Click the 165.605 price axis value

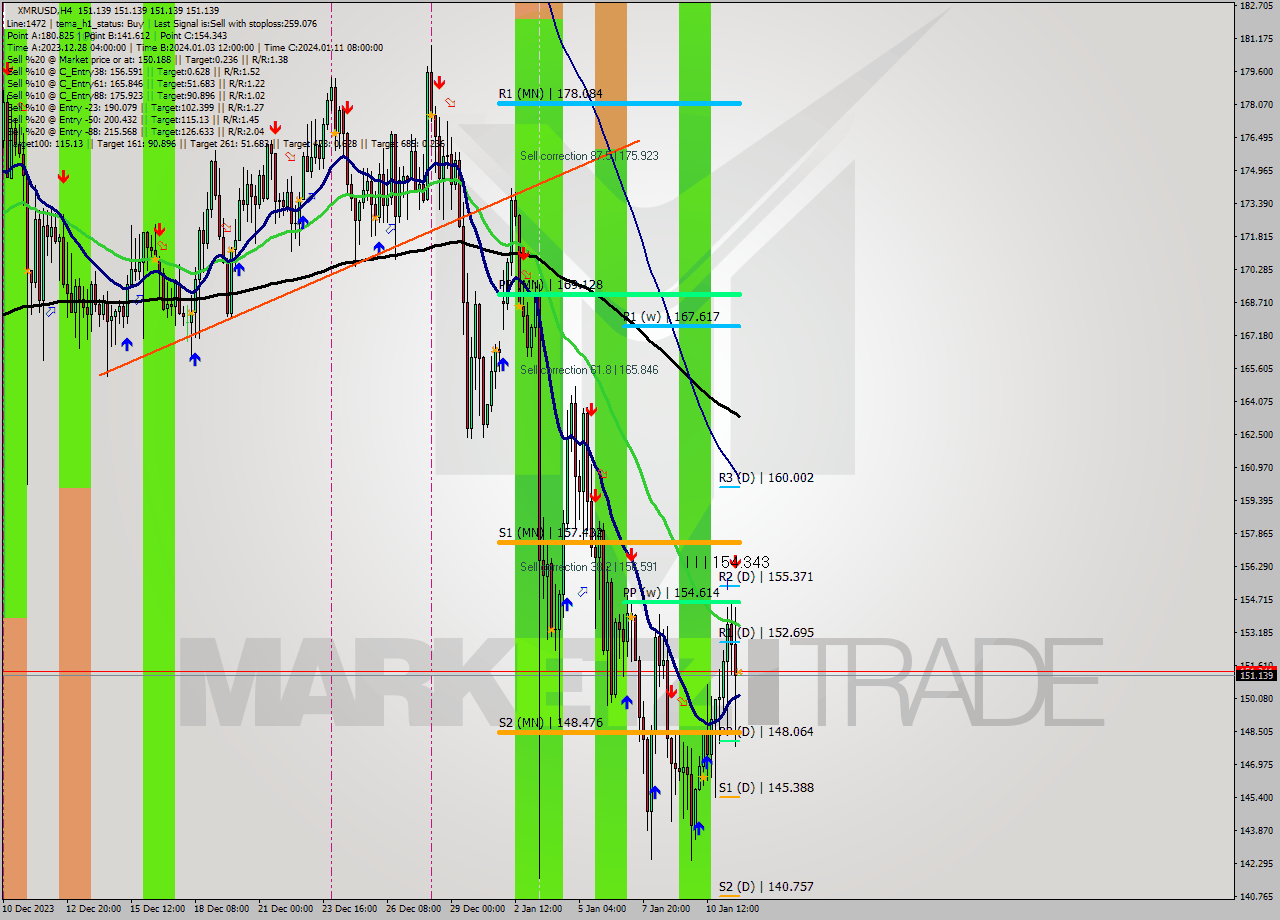1256,369
